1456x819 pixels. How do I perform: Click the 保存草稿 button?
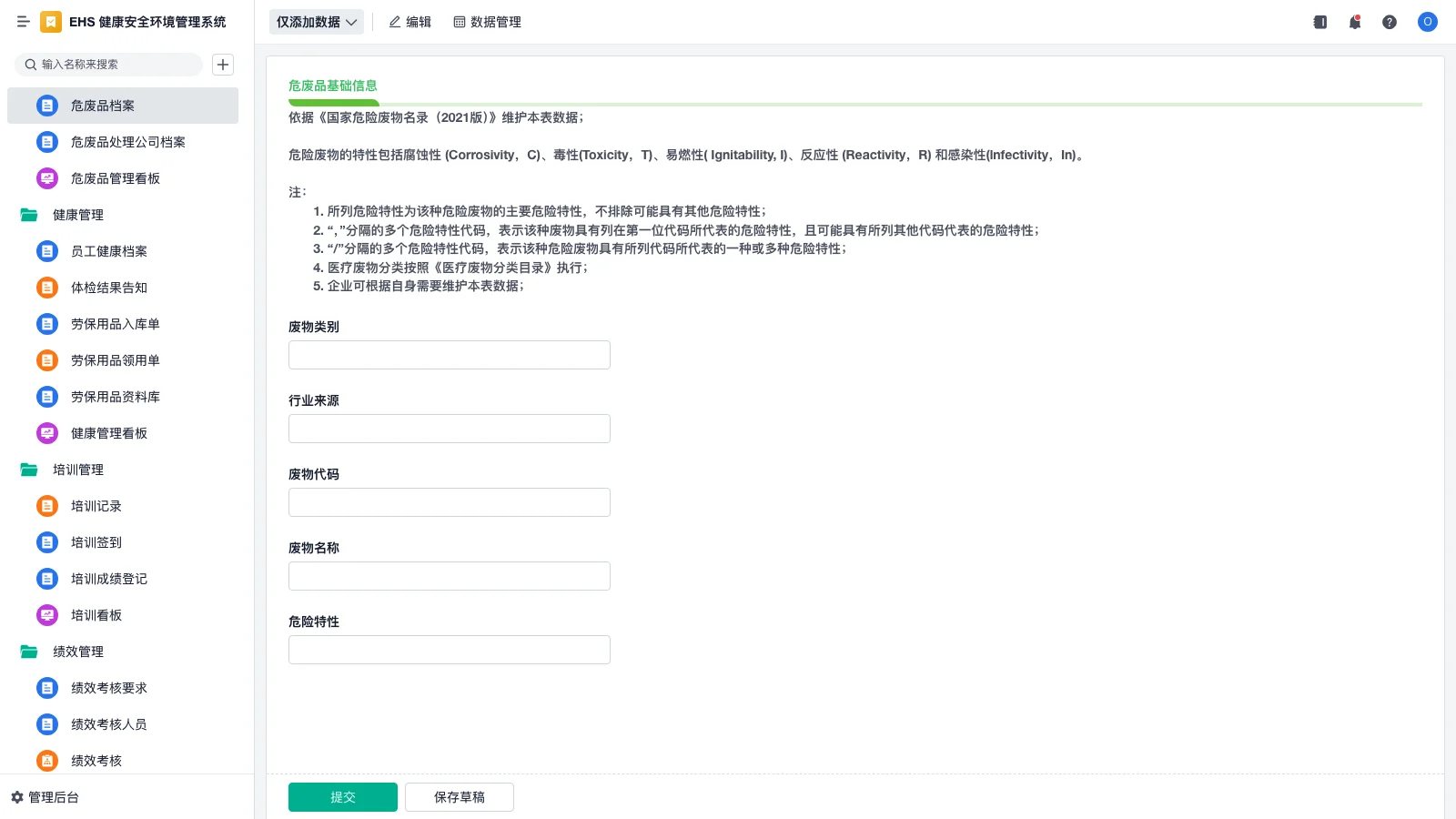[x=459, y=796]
